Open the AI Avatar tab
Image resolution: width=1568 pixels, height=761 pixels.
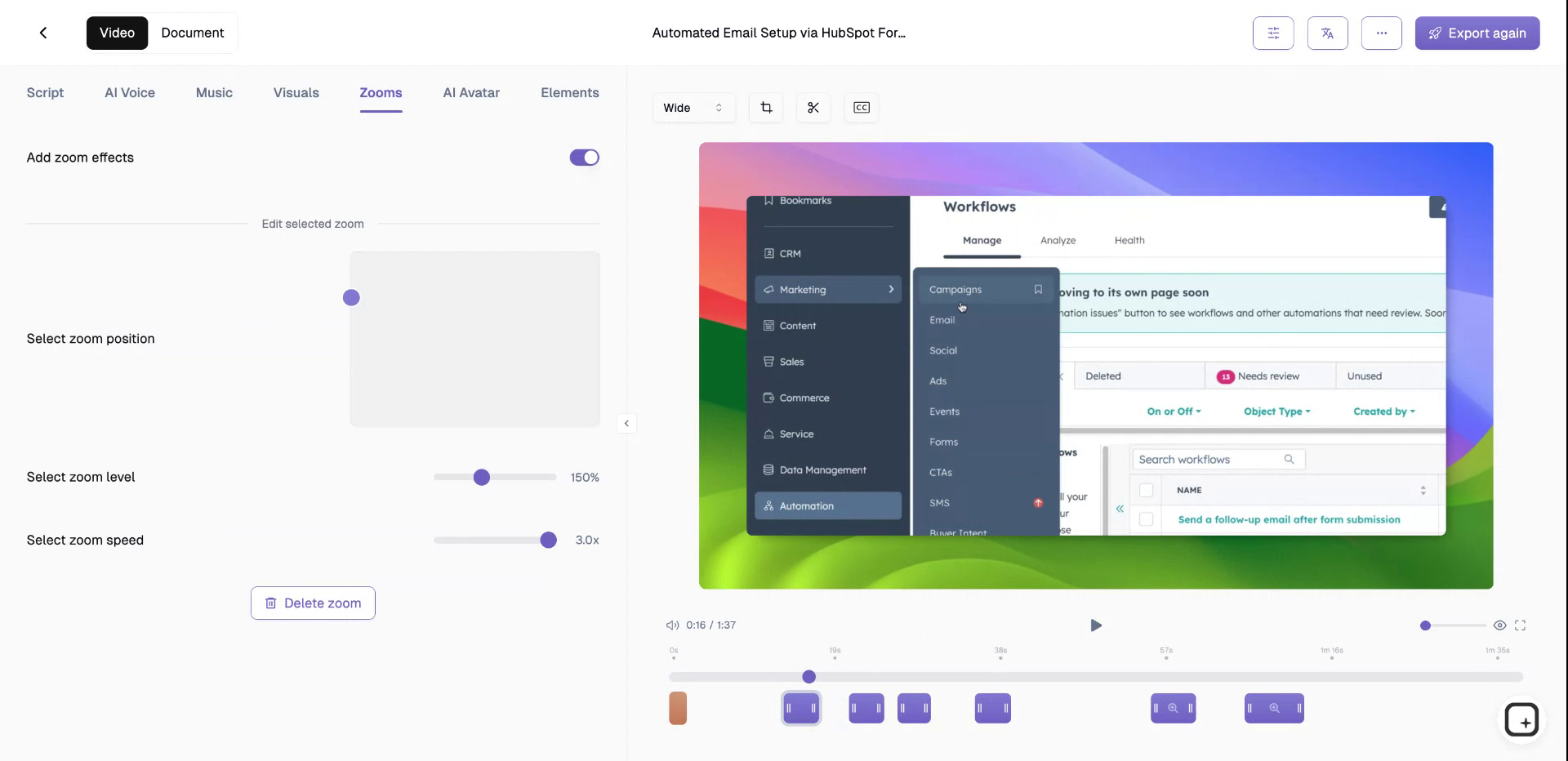[471, 92]
